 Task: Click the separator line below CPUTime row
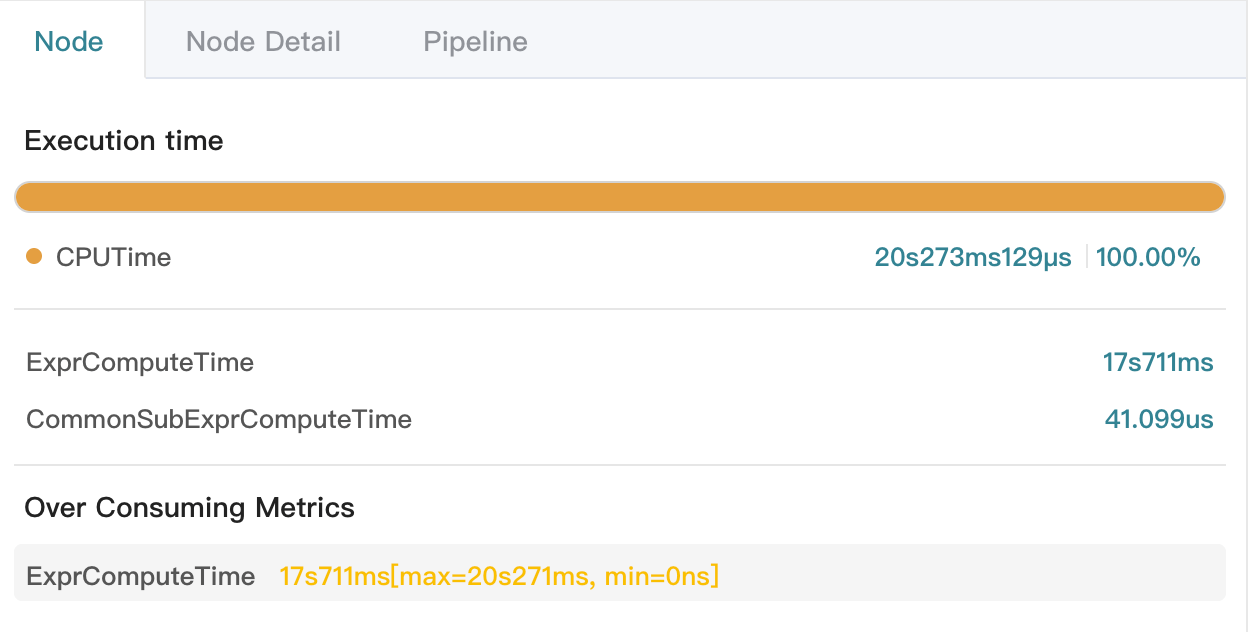coord(620,309)
